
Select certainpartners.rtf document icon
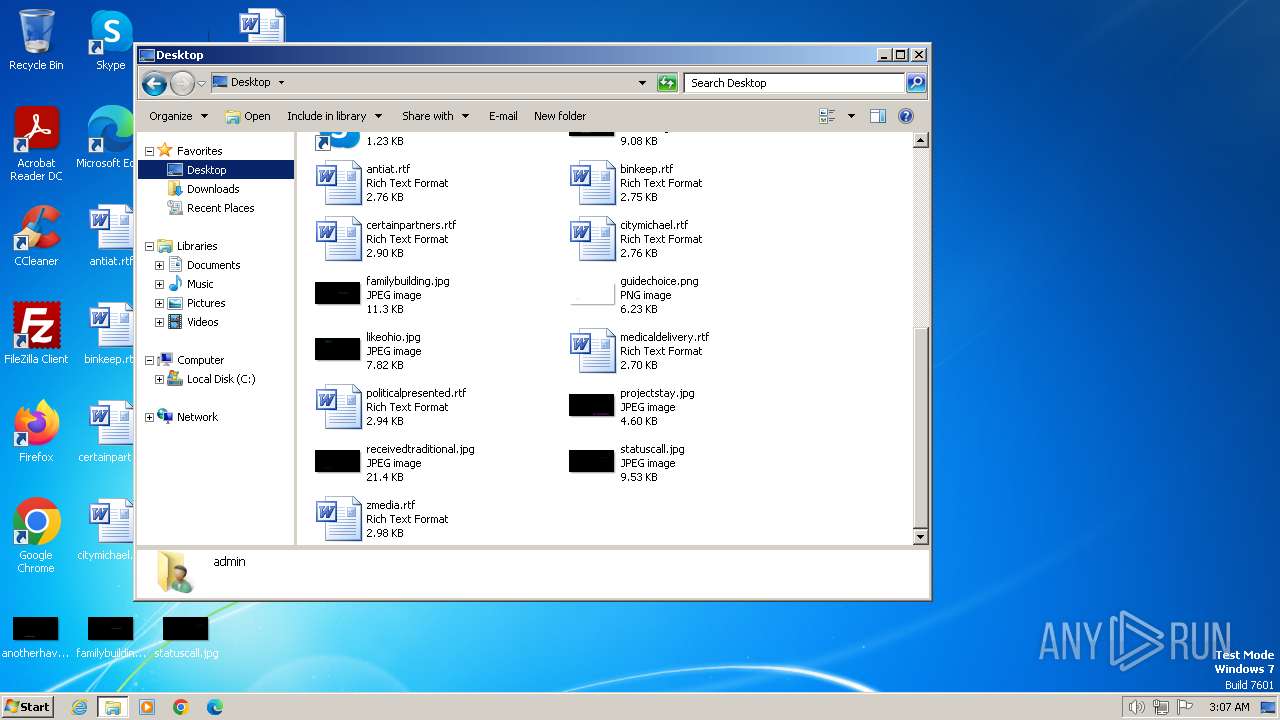point(339,239)
